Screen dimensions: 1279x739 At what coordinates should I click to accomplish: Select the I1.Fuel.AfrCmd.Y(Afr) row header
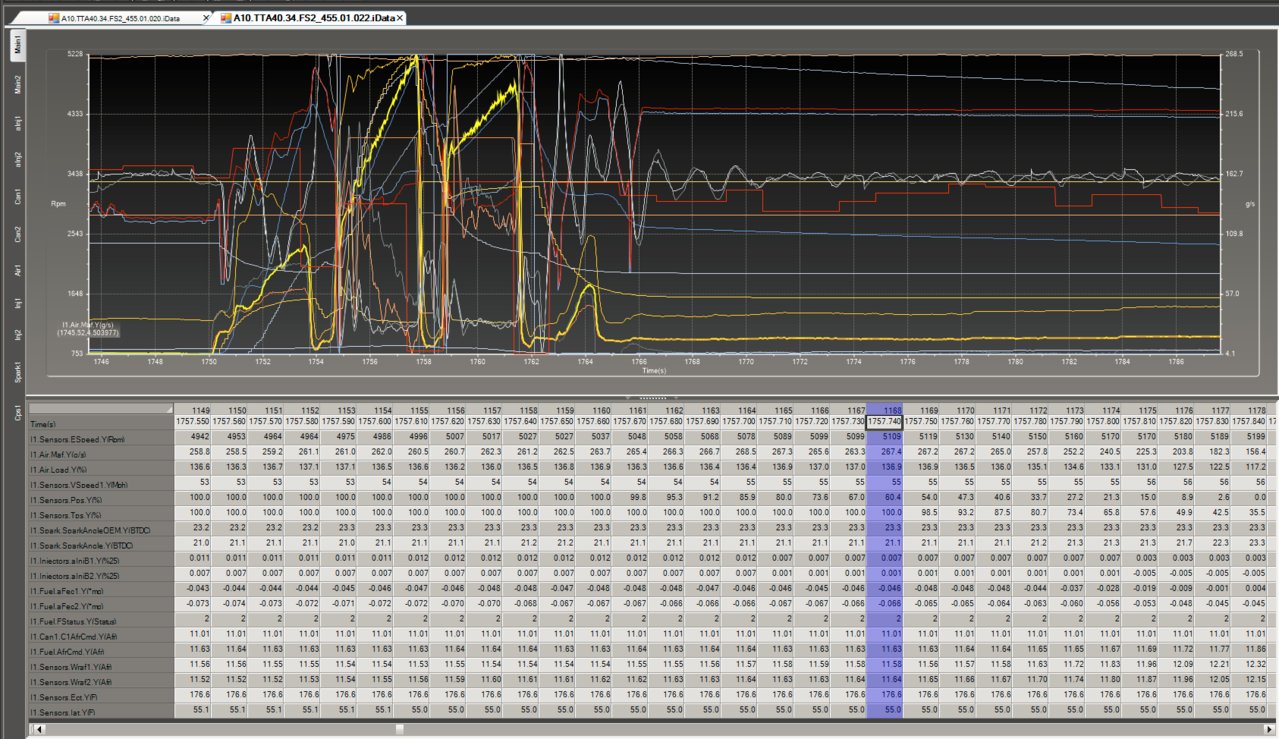coord(103,650)
